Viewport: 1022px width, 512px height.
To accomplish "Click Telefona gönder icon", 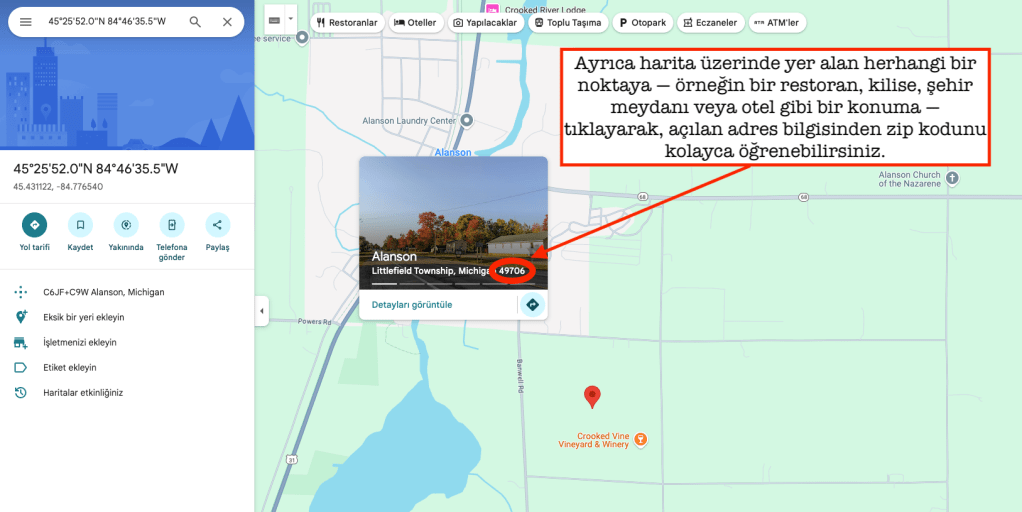I will pyautogui.click(x=171, y=225).
